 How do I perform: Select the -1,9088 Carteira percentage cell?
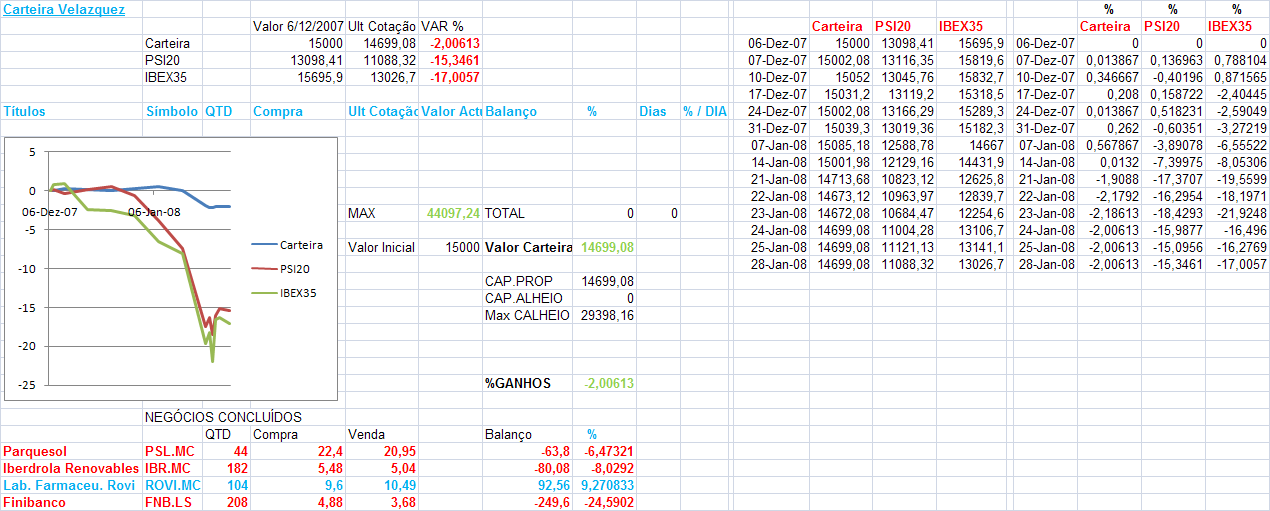click(x=1115, y=179)
